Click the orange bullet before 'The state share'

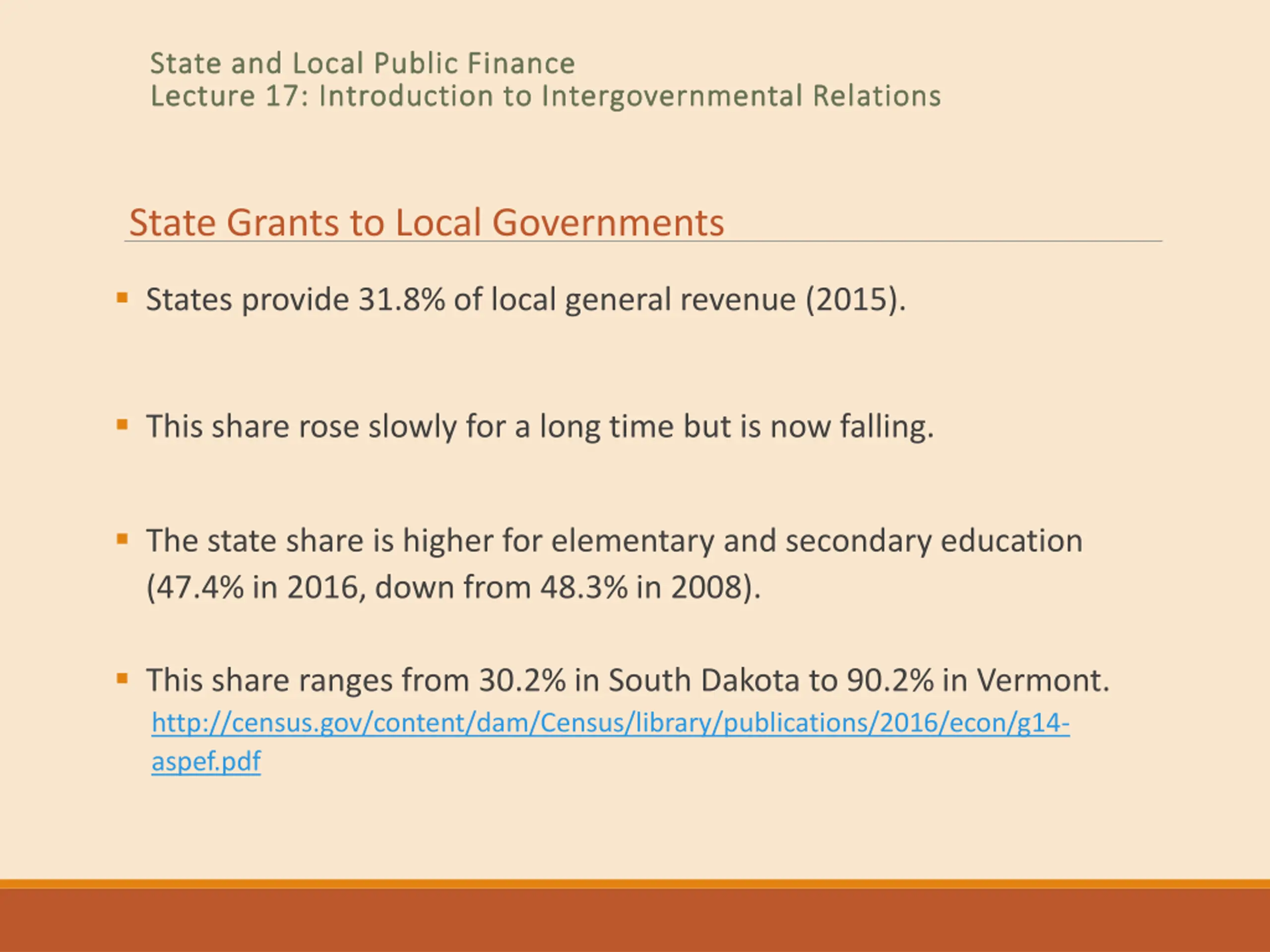pyautogui.click(x=122, y=539)
